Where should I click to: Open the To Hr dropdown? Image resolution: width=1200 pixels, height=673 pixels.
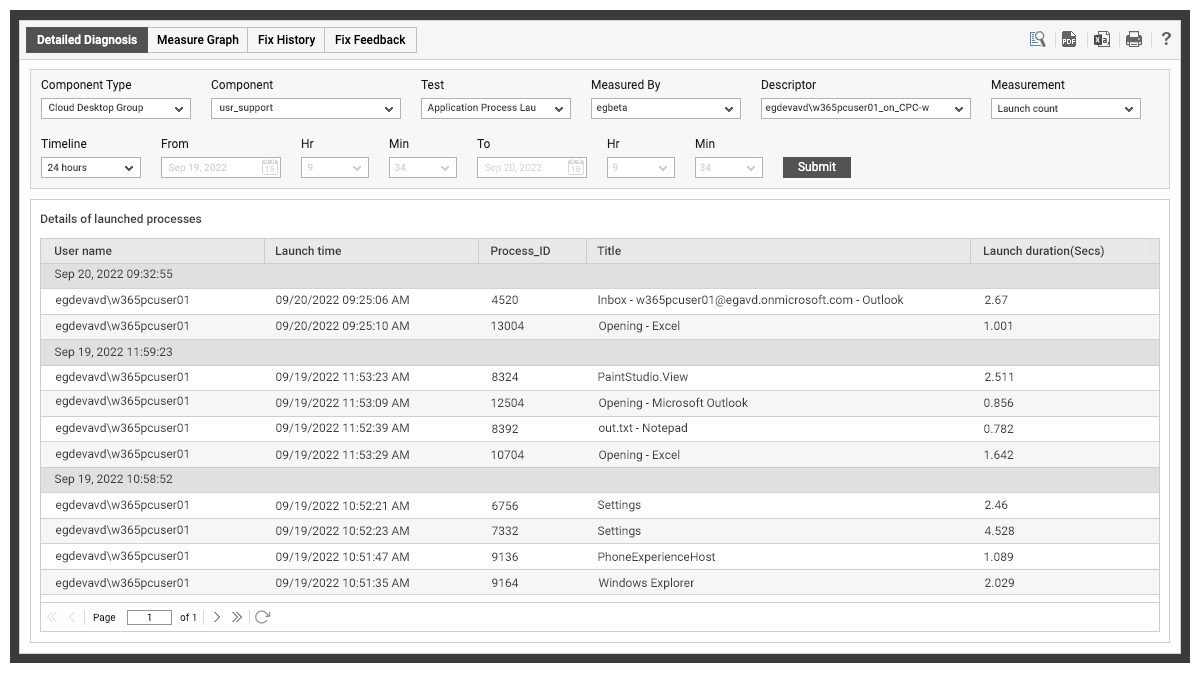(641, 168)
